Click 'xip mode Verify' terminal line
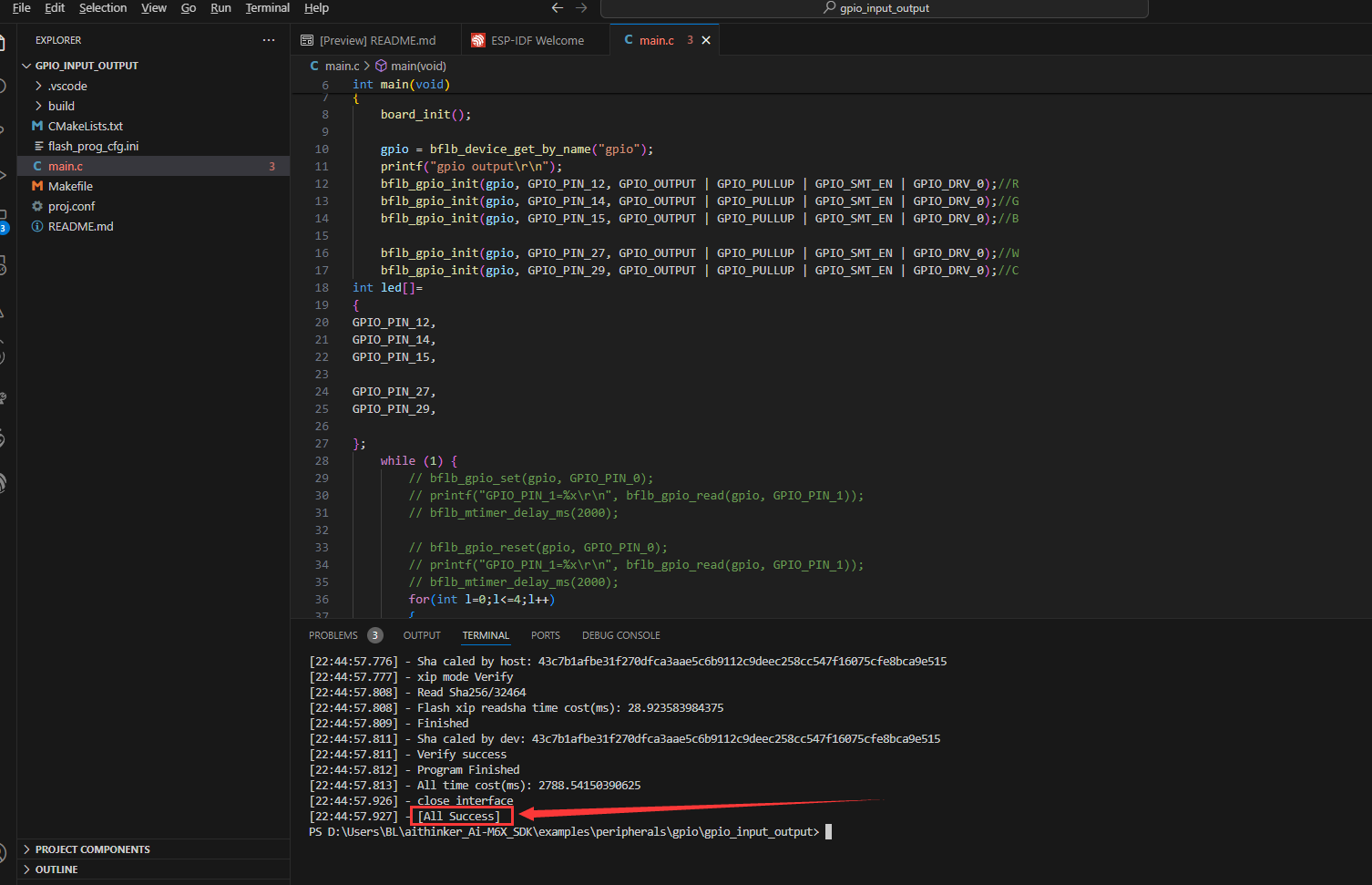The height and width of the screenshot is (885, 1372). pos(465,676)
